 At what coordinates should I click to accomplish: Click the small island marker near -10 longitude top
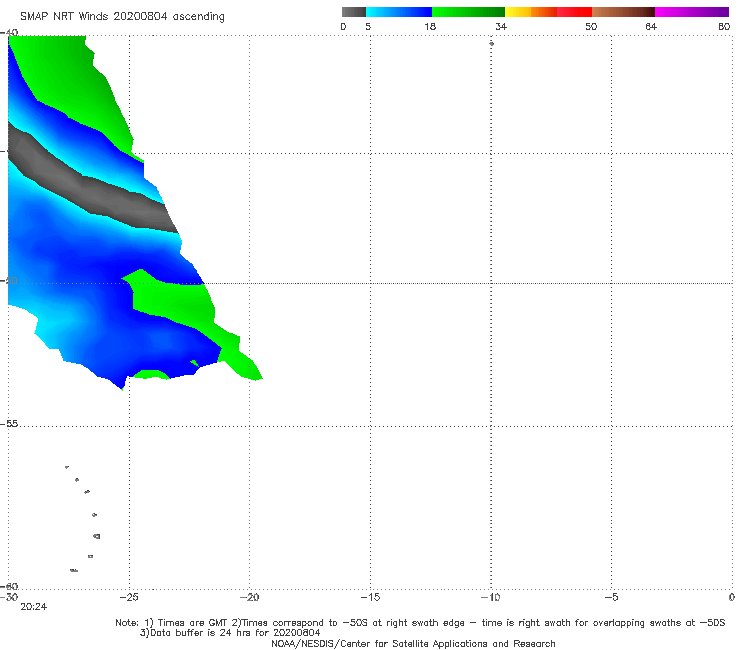[491, 43]
